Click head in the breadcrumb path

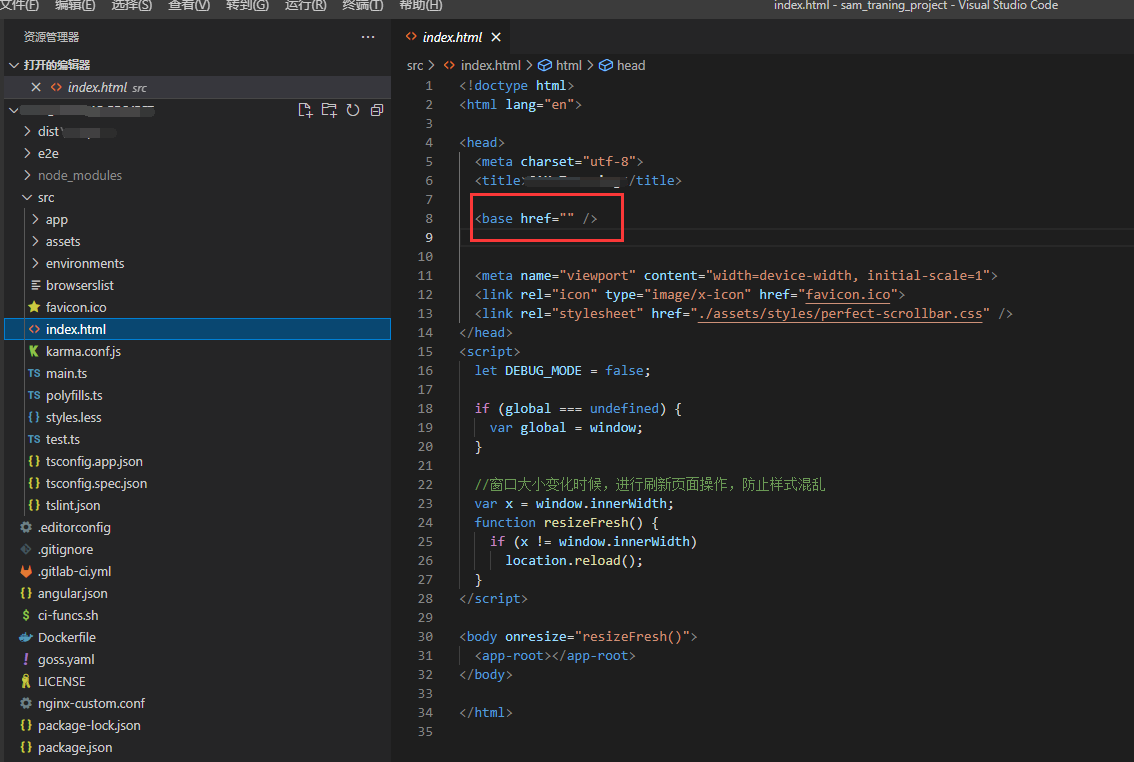[631, 65]
